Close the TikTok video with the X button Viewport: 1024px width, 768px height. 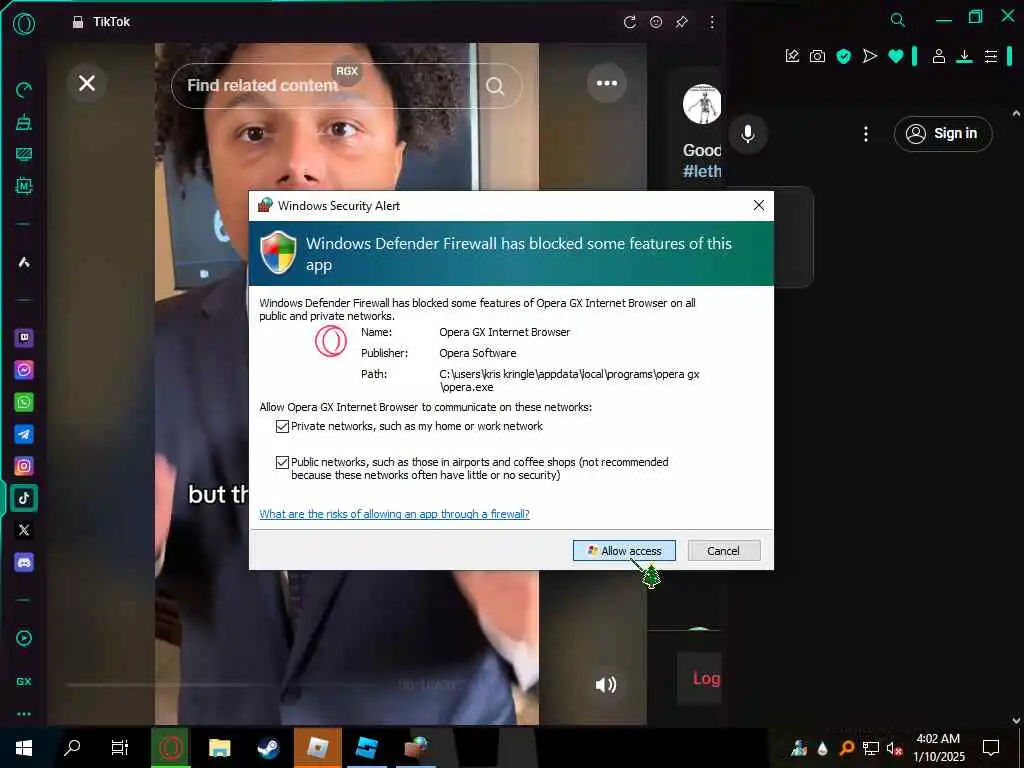87,83
